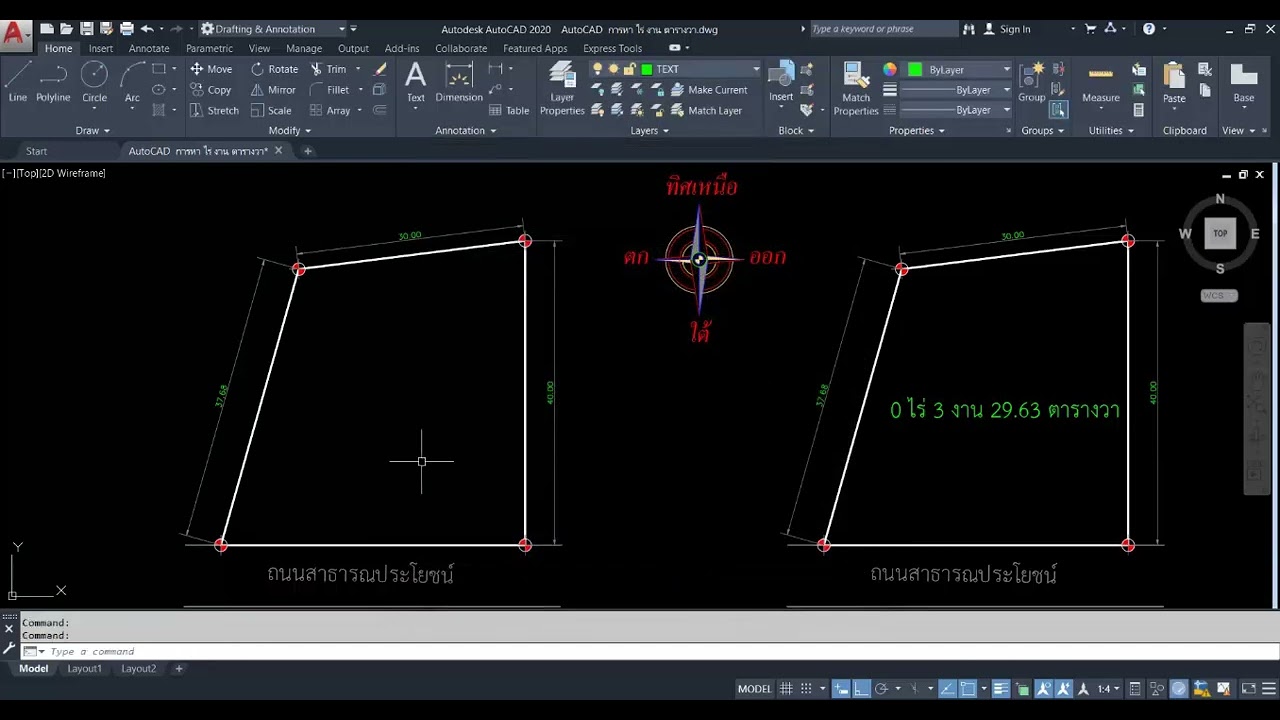Click the Copy tool
The height and width of the screenshot is (720, 1280).
point(211,90)
